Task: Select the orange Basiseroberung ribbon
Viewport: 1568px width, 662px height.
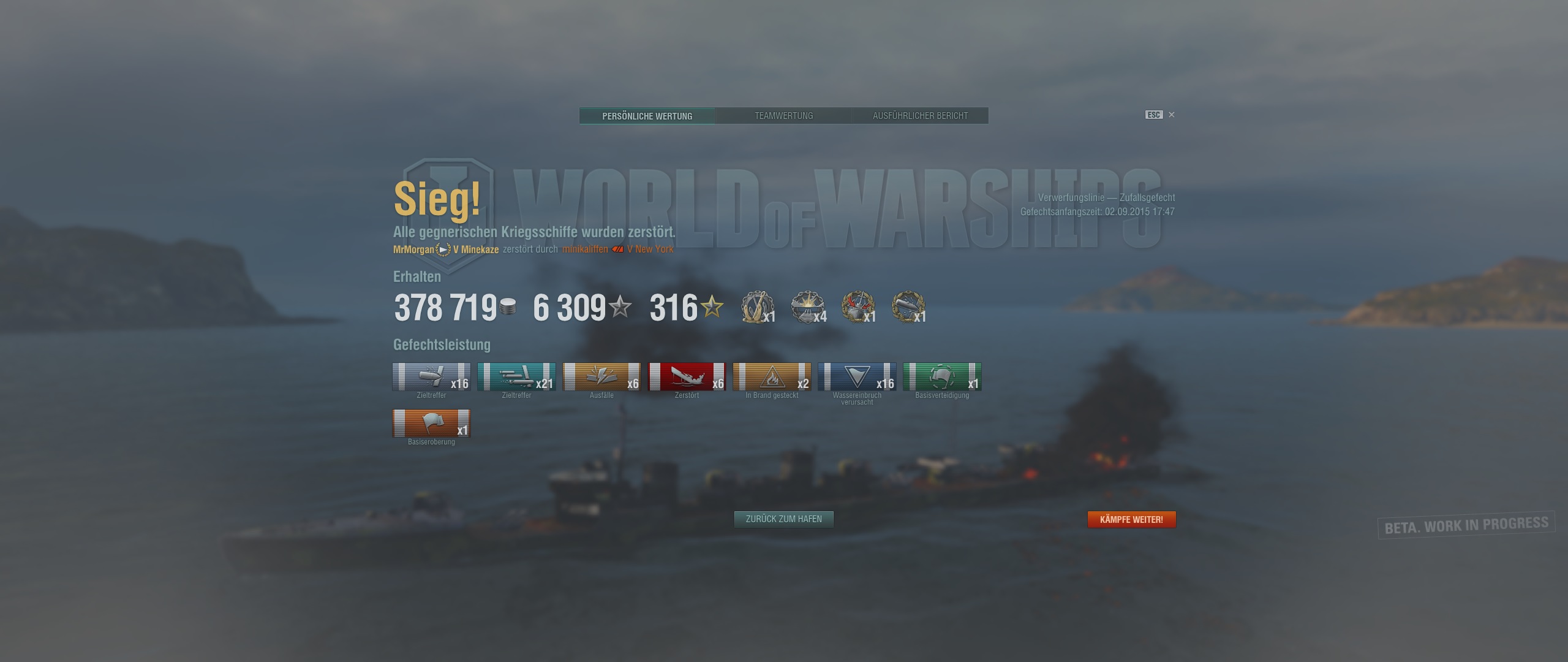Action: (431, 424)
